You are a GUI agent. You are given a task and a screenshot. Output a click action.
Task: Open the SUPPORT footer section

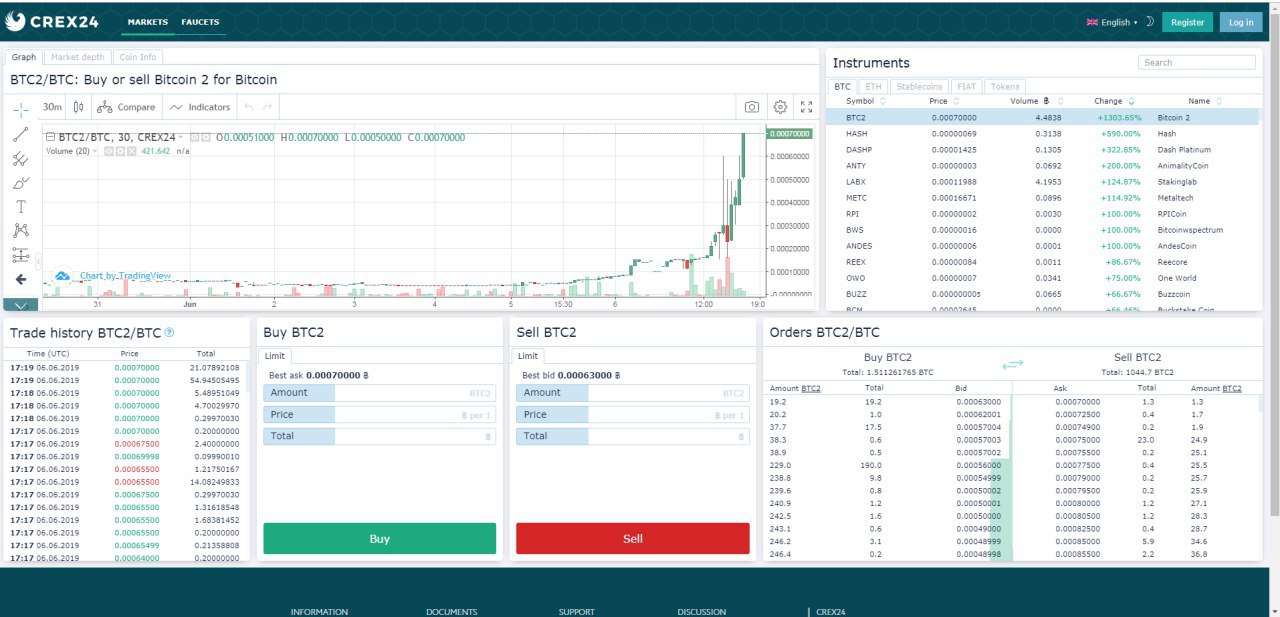click(x=577, y=612)
